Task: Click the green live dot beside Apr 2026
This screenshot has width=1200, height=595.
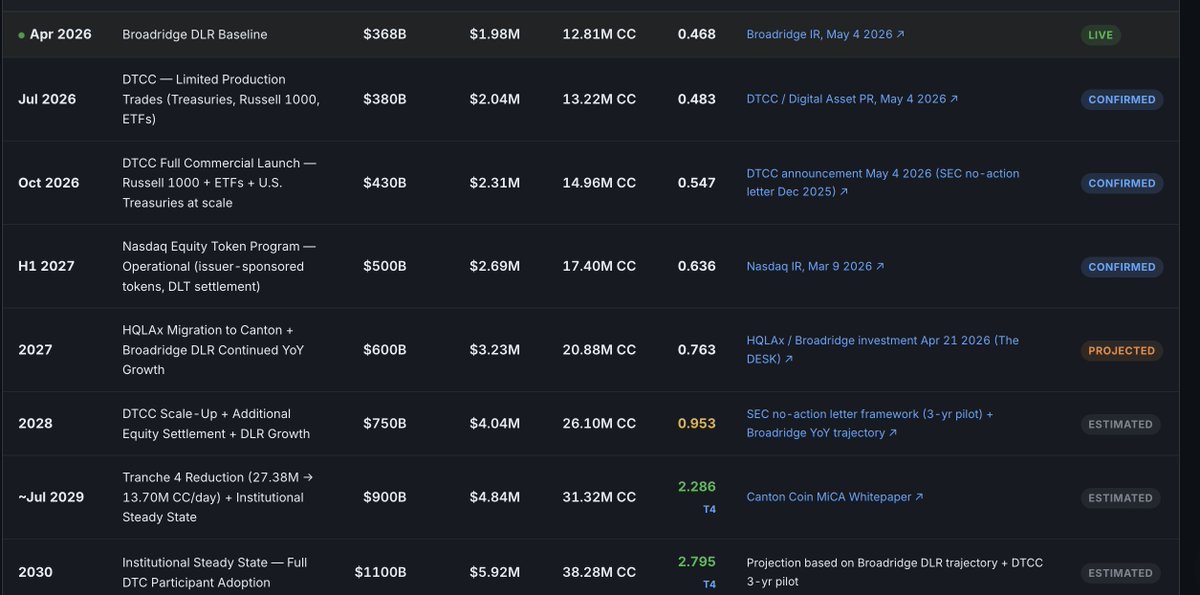Action: pos(21,35)
